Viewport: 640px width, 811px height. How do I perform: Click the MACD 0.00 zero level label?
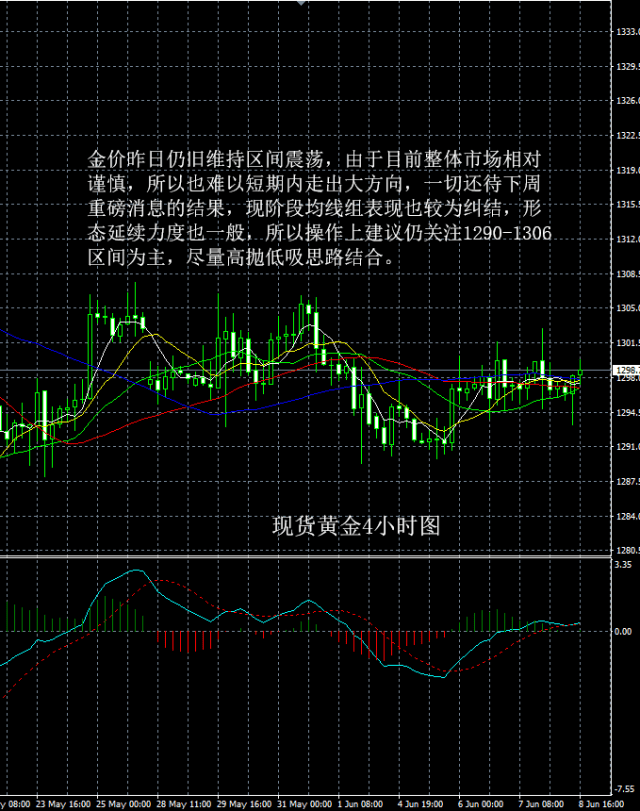click(x=623, y=632)
